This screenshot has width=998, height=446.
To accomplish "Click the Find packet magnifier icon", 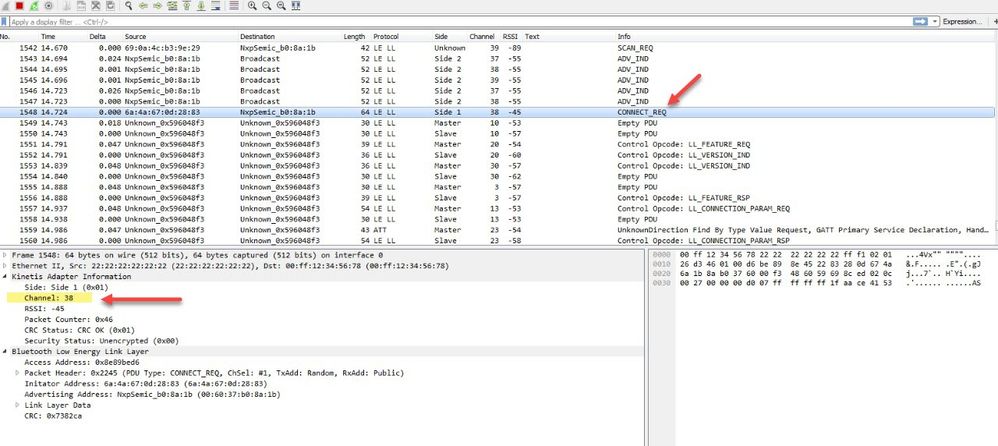I will pos(129,6).
